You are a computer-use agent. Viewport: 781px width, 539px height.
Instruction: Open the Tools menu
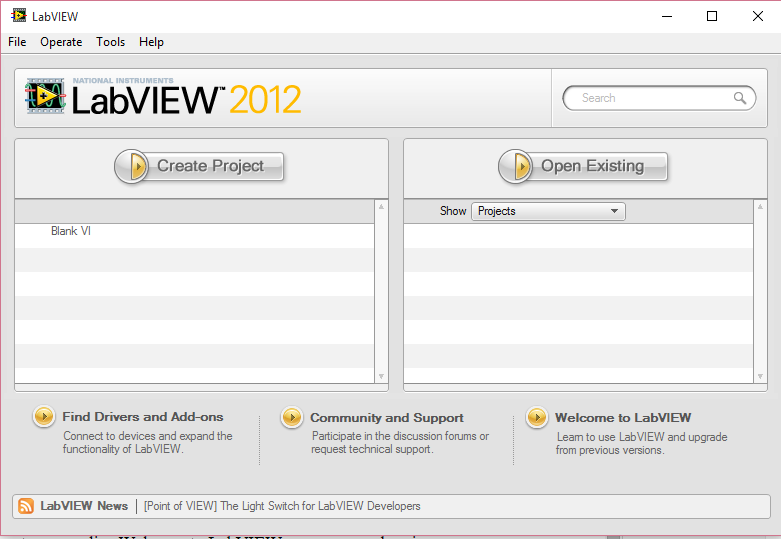(111, 42)
